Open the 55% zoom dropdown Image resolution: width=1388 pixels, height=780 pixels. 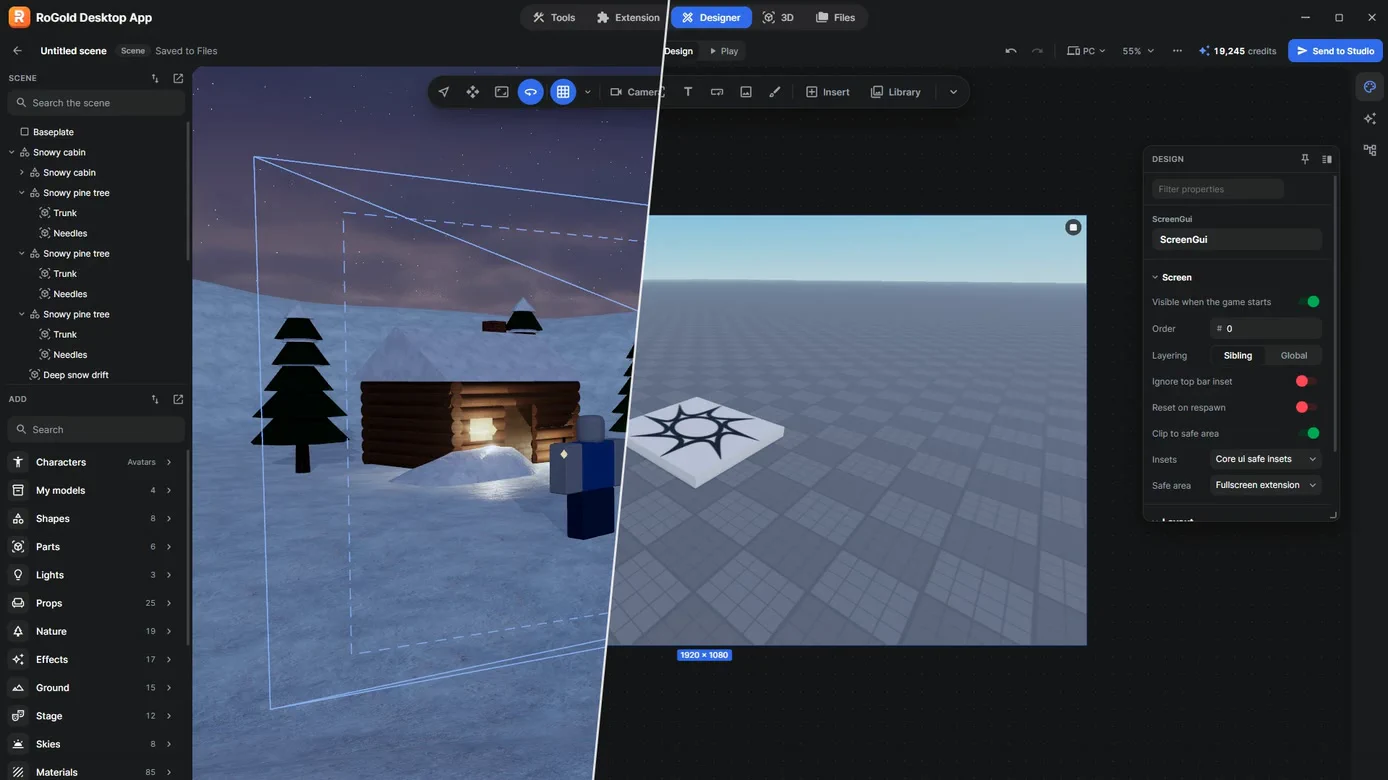pyautogui.click(x=1138, y=51)
